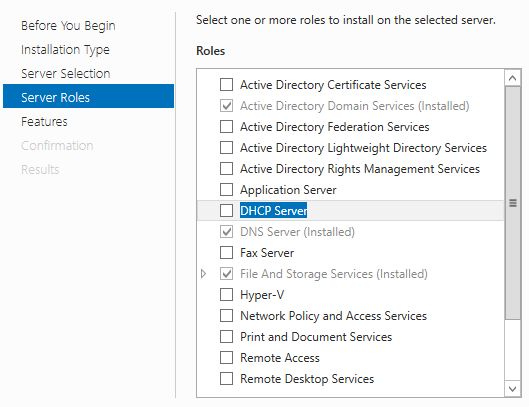Select Remote Desktop Services label
The width and height of the screenshot is (529, 407).
pos(307,379)
